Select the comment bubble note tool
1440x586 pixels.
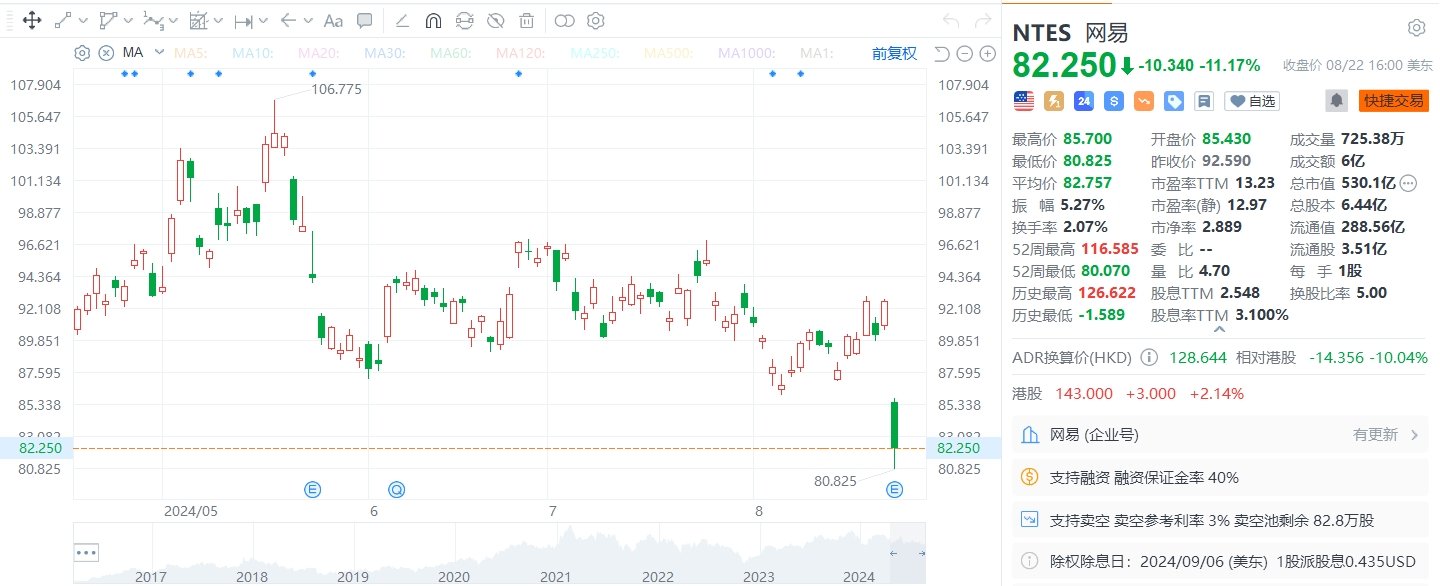tap(365, 20)
